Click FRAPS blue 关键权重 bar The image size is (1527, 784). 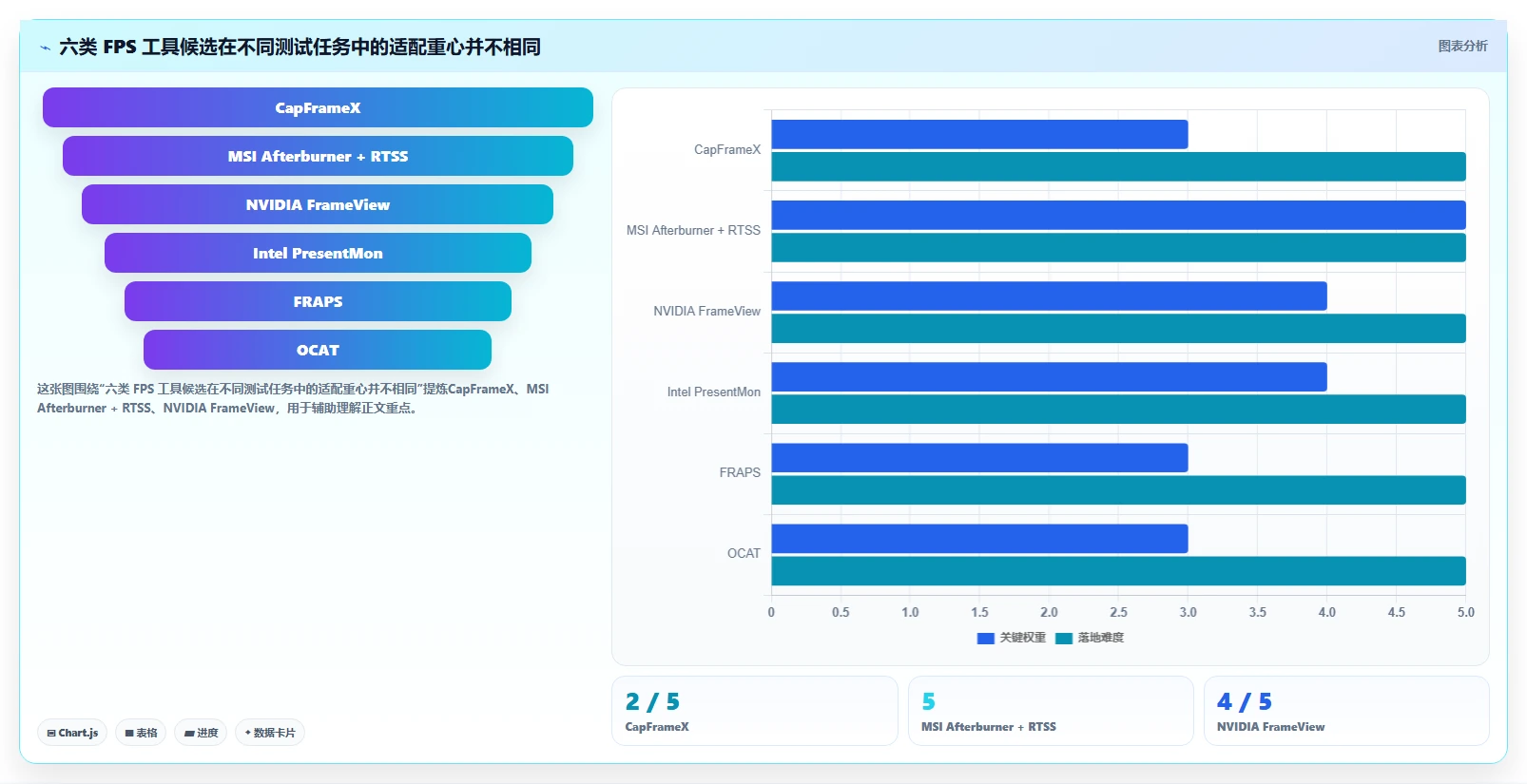(979, 457)
